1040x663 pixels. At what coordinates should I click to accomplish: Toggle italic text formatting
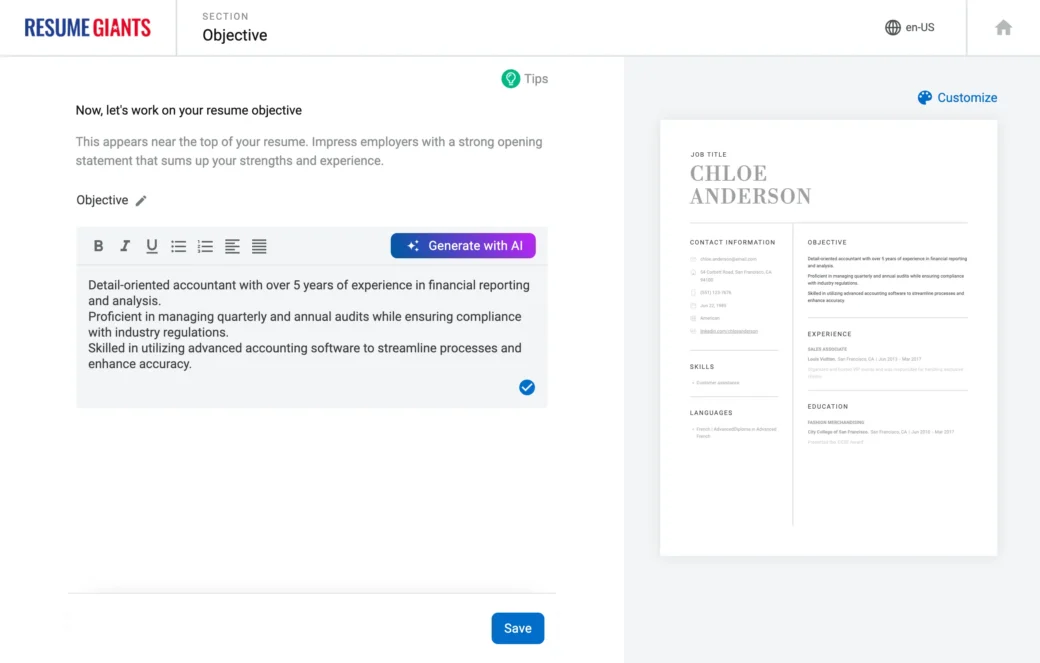pos(125,246)
